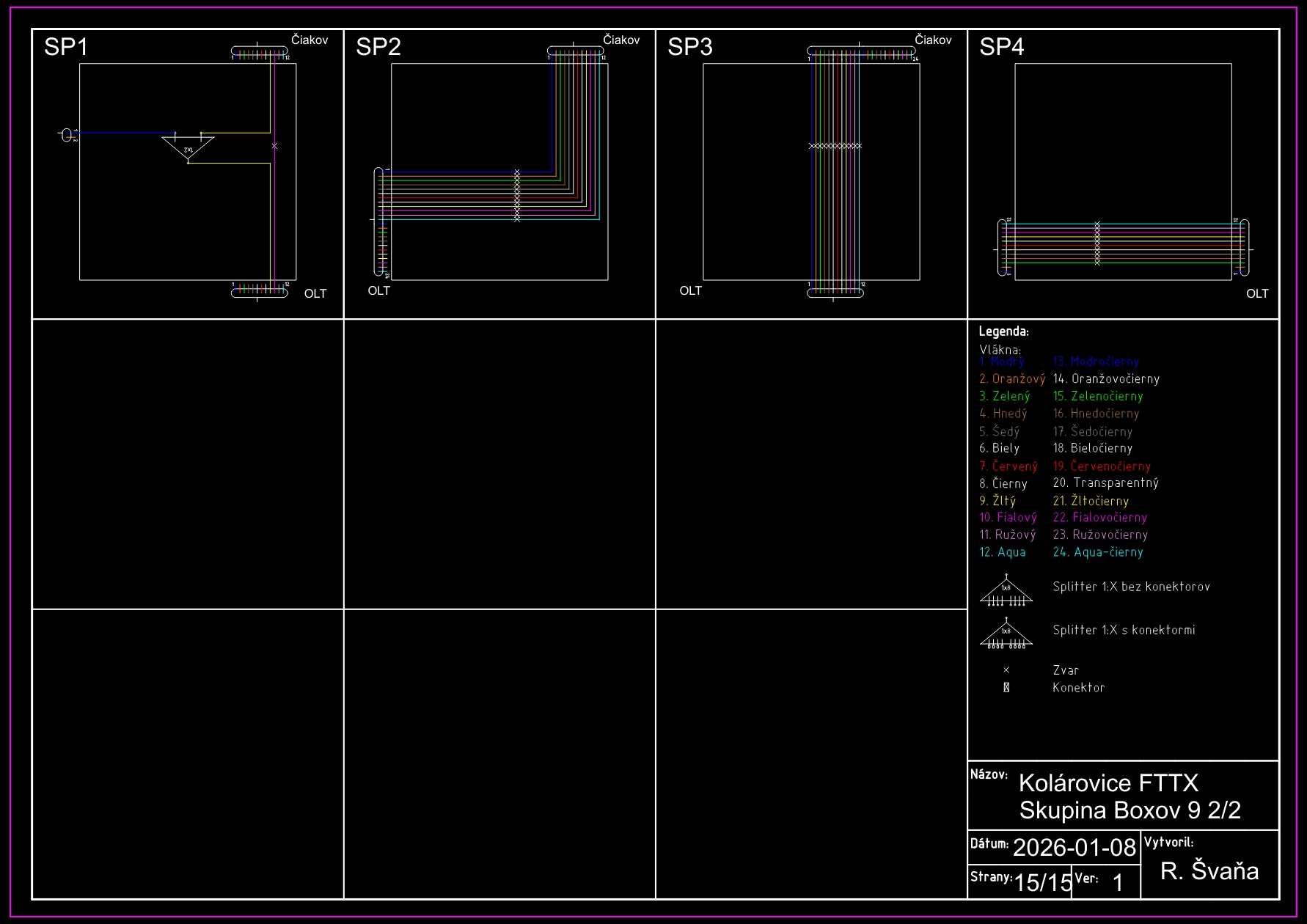The image size is (1307, 924).
Task: Select the 'Splitter 1:X bez konektorov' legend symbol
Action: pyautogui.click(x=1006, y=592)
